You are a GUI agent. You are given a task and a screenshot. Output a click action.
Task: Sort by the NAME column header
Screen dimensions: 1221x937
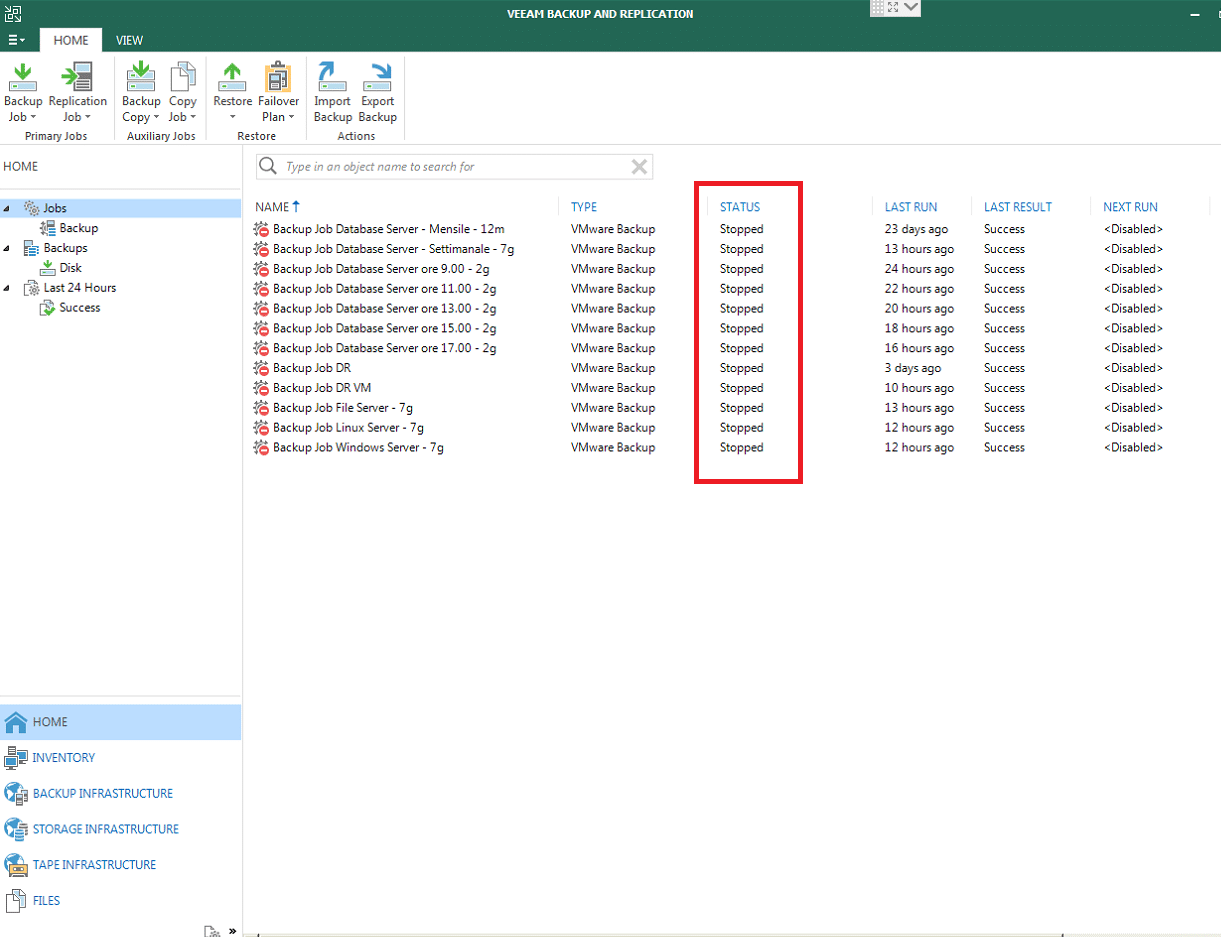pyautogui.click(x=272, y=207)
